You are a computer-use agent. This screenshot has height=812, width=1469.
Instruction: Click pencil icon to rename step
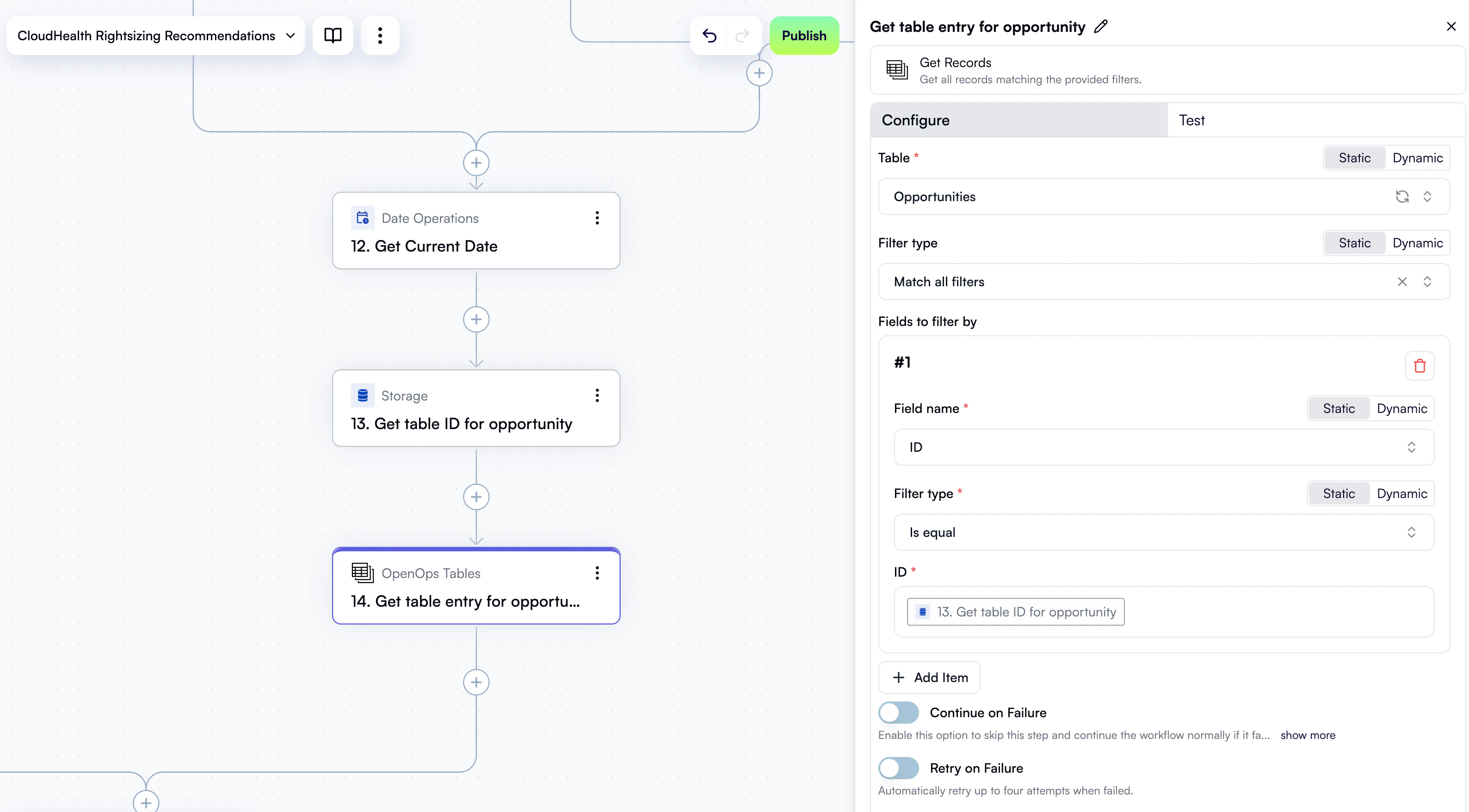coord(1101,26)
